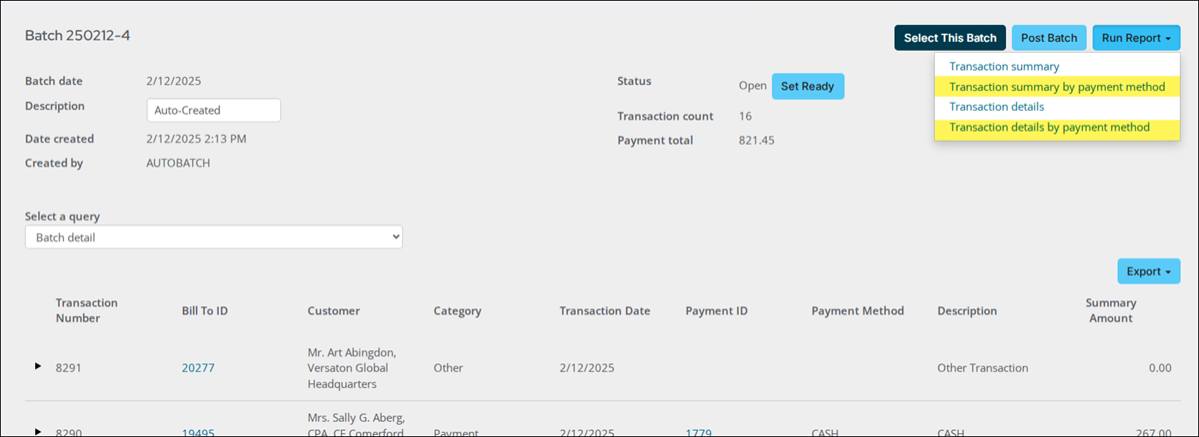This screenshot has height=437, width=1199.
Task: Expand transaction 8290 row arrow
Action: click(x=38, y=431)
